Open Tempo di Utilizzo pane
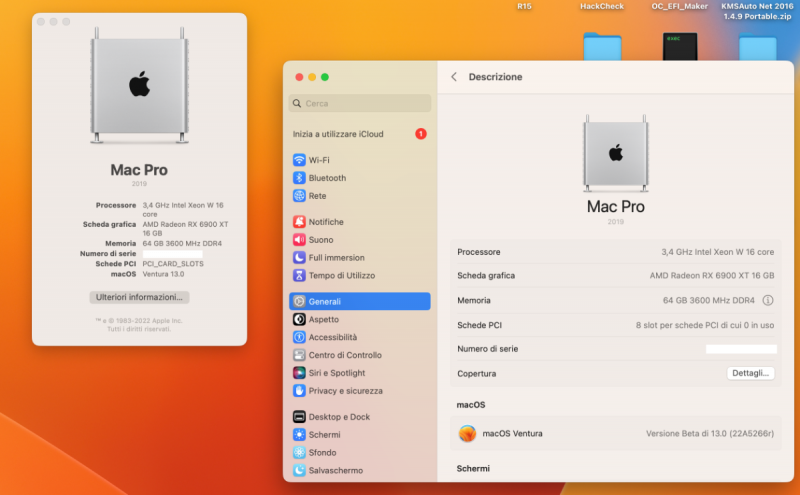The width and height of the screenshot is (800, 495). pyautogui.click(x=341, y=275)
